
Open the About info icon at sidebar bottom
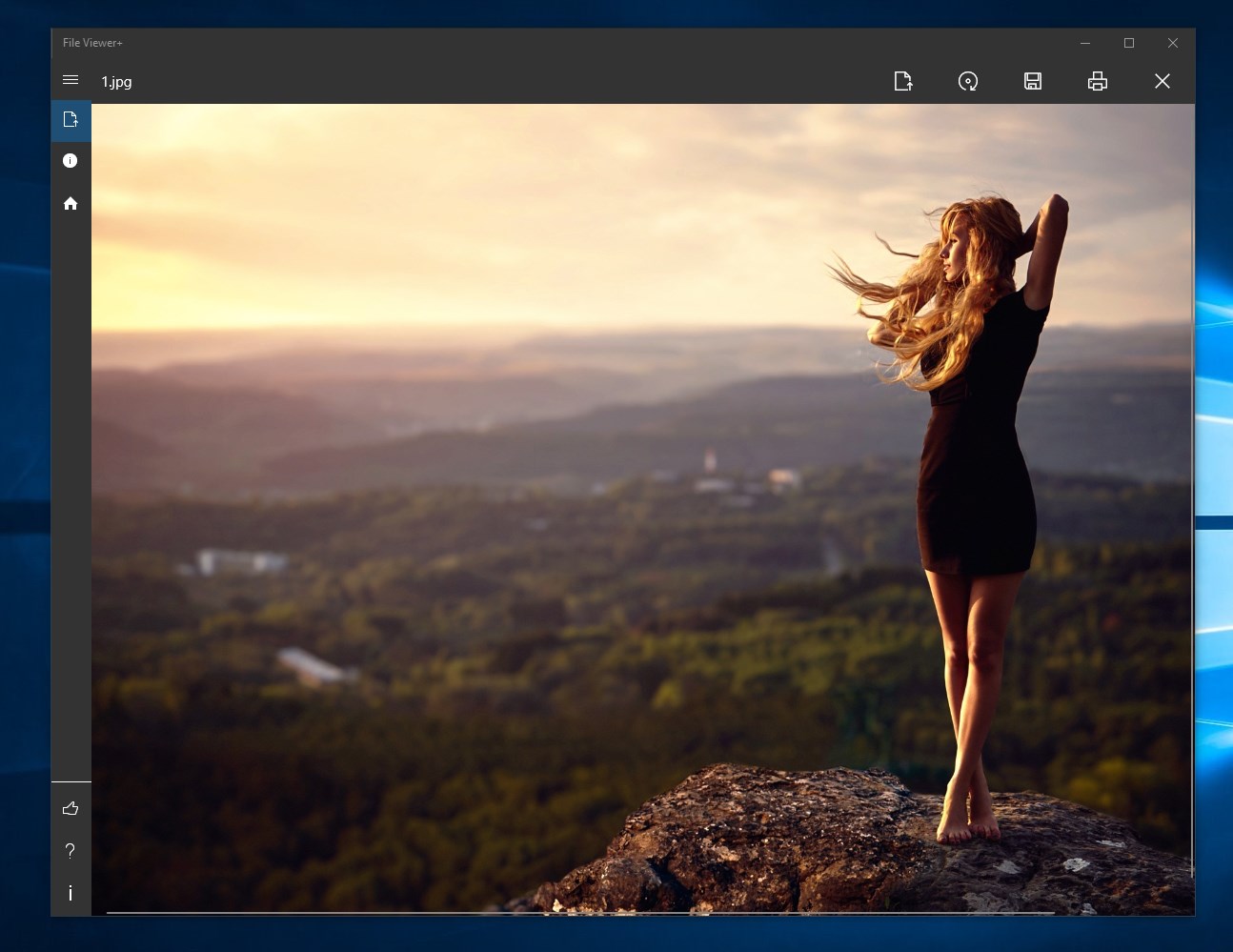(x=71, y=893)
